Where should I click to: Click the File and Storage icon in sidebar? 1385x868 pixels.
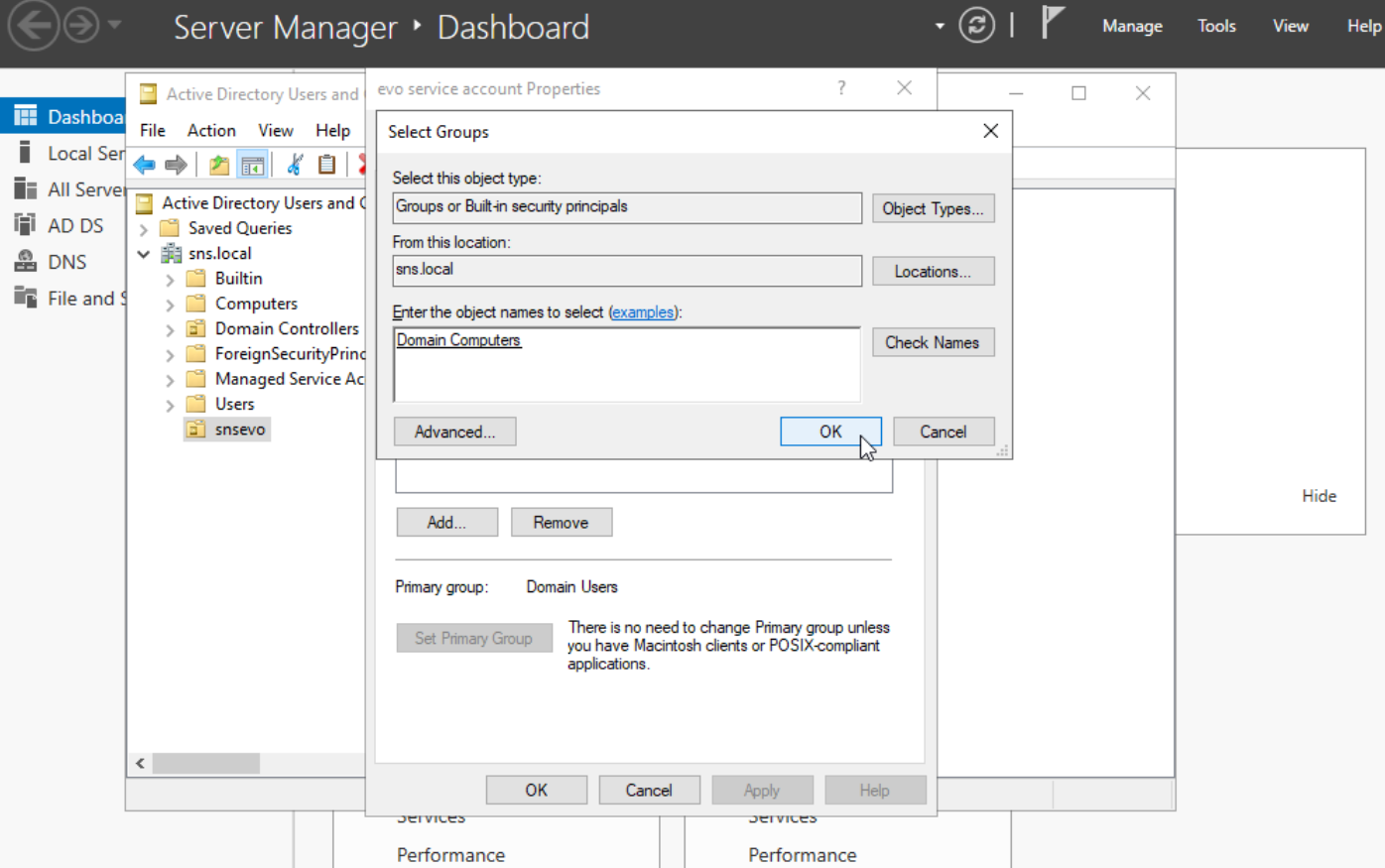click(x=26, y=297)
